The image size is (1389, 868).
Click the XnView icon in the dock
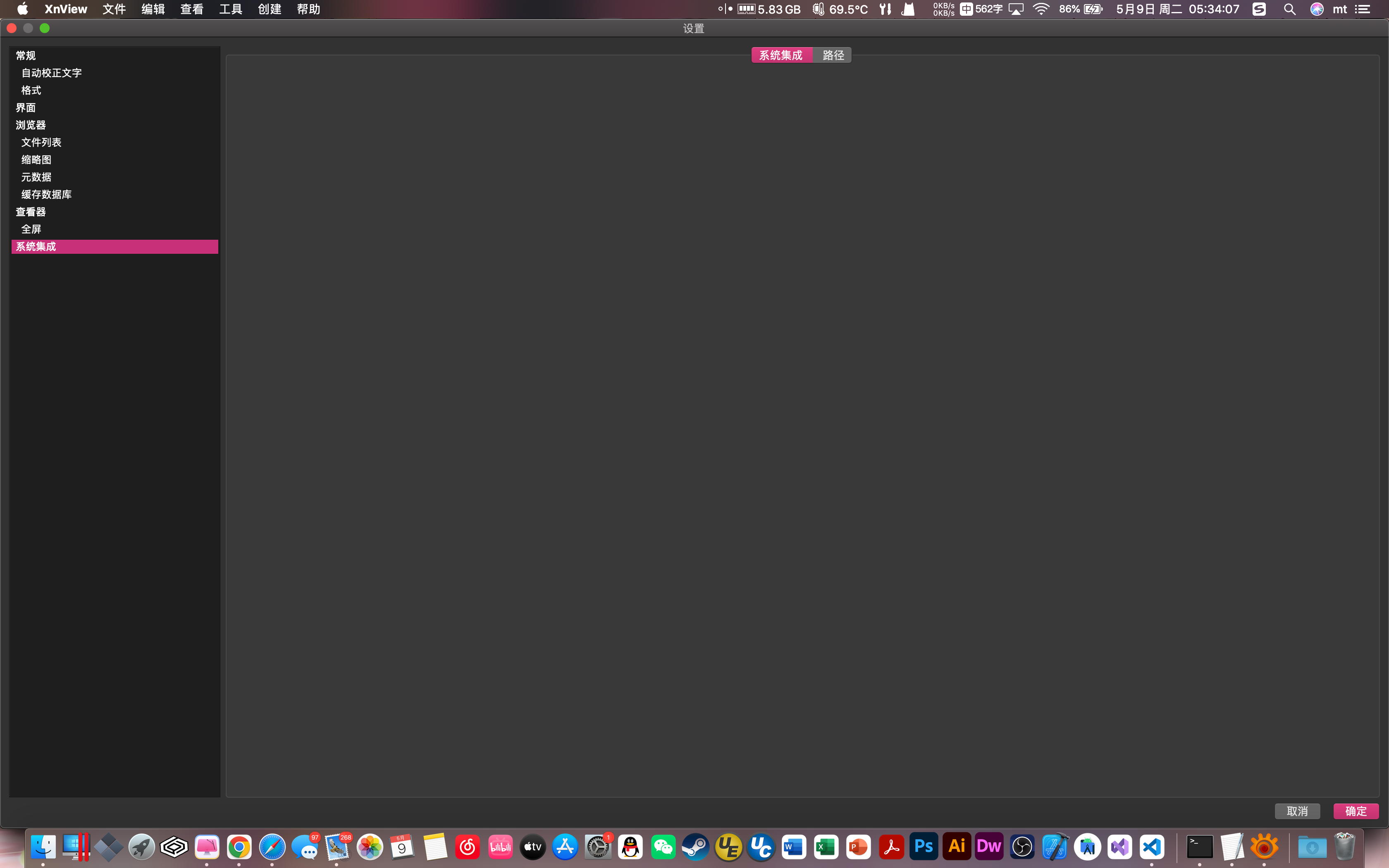click(x=1264, y=847)
